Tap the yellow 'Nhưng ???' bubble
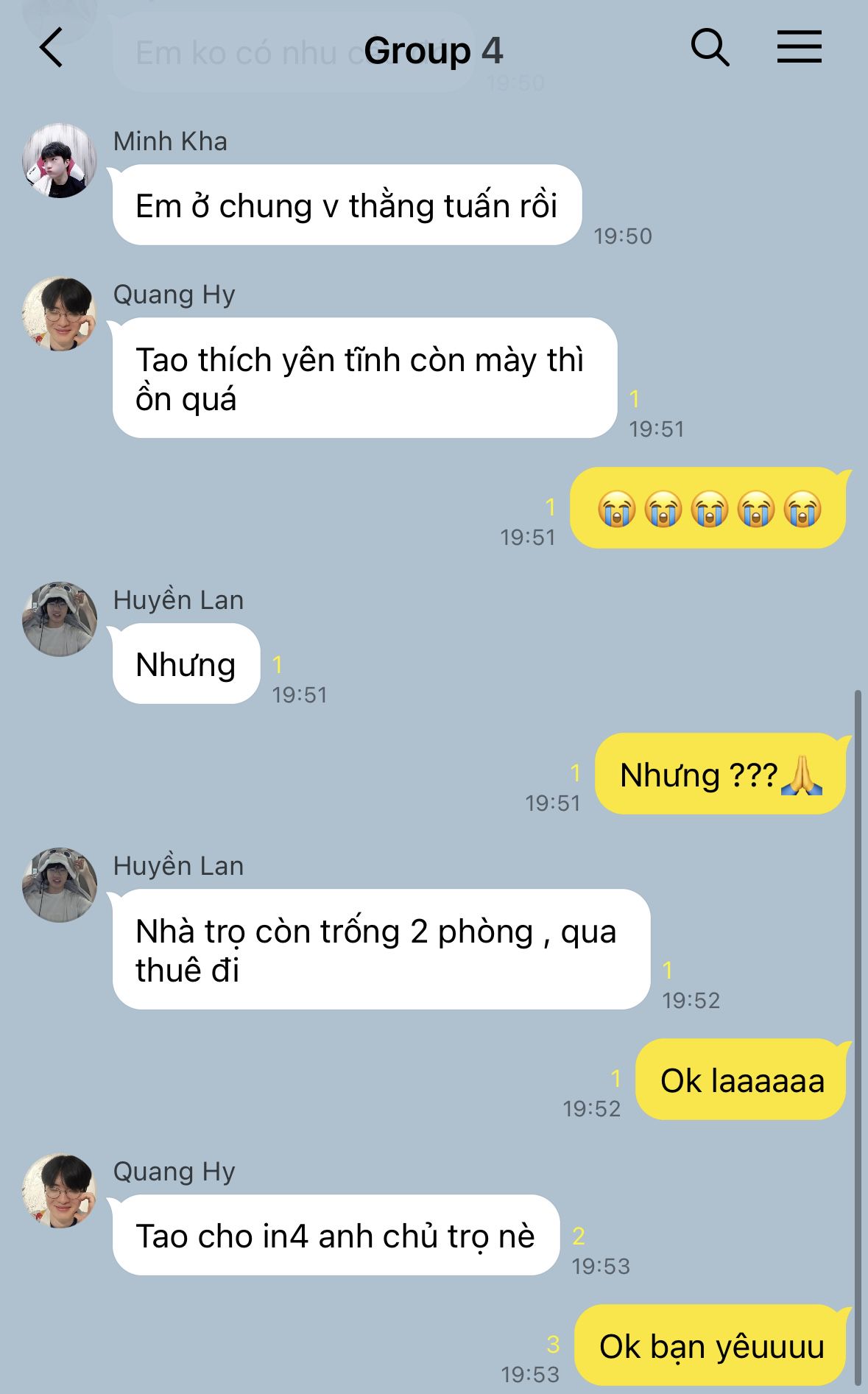The image size is (868, 1394). point(720,773)
